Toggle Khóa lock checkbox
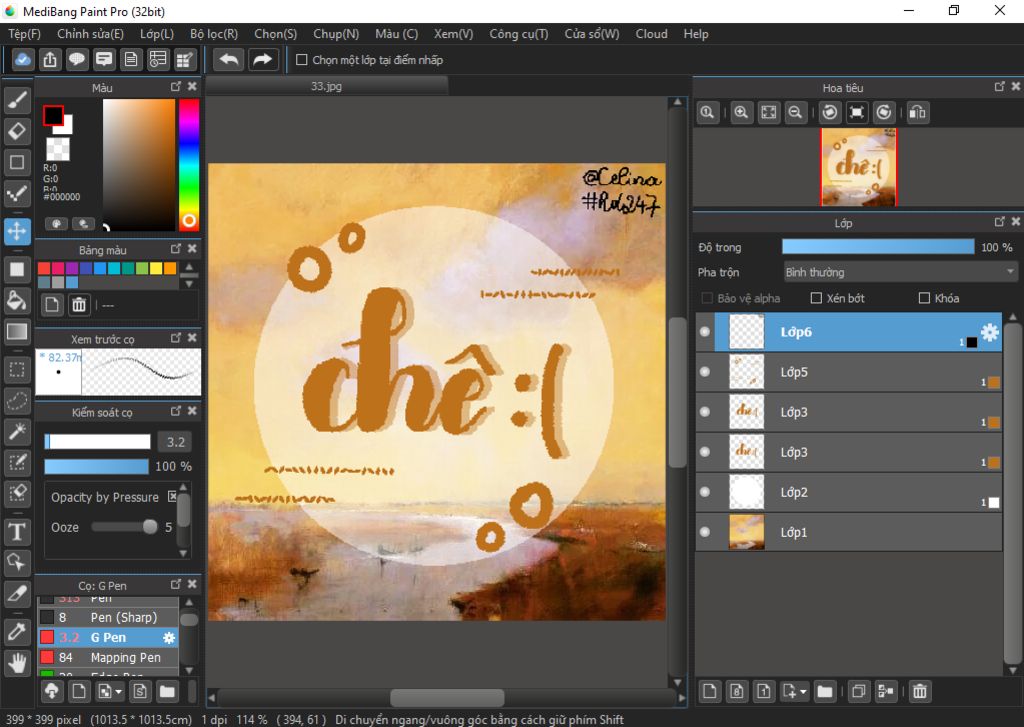Image resolution: width=1024 pixels, height=727 pixels. [924, 298]
